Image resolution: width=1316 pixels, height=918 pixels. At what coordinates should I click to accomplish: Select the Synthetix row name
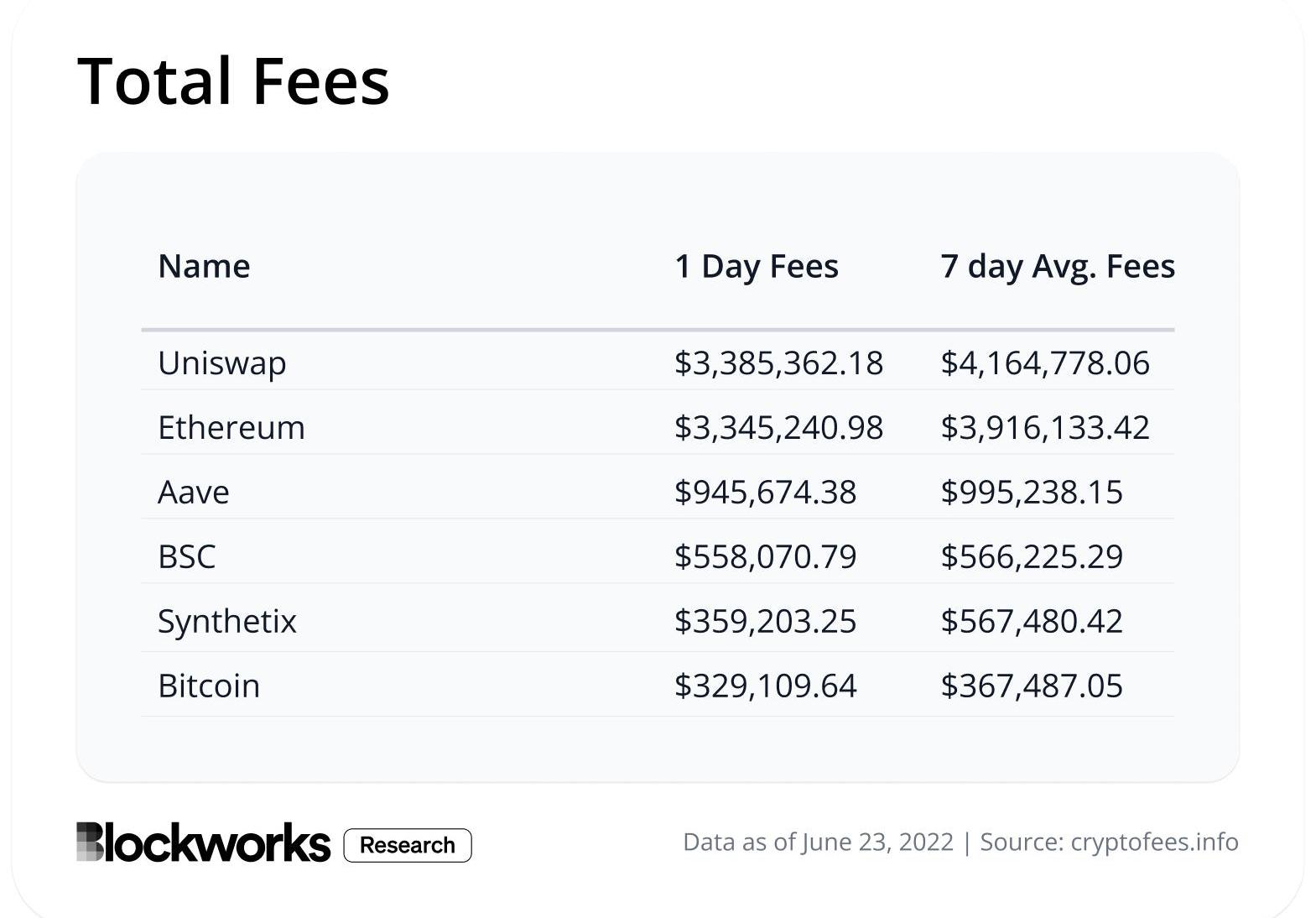click(227, 622)
